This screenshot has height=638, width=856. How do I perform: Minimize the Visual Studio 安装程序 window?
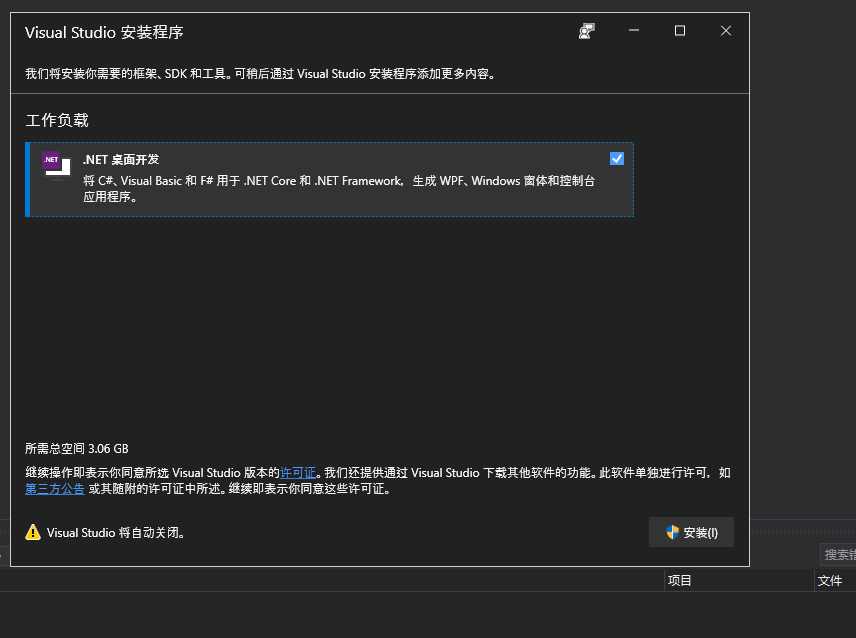634,31
